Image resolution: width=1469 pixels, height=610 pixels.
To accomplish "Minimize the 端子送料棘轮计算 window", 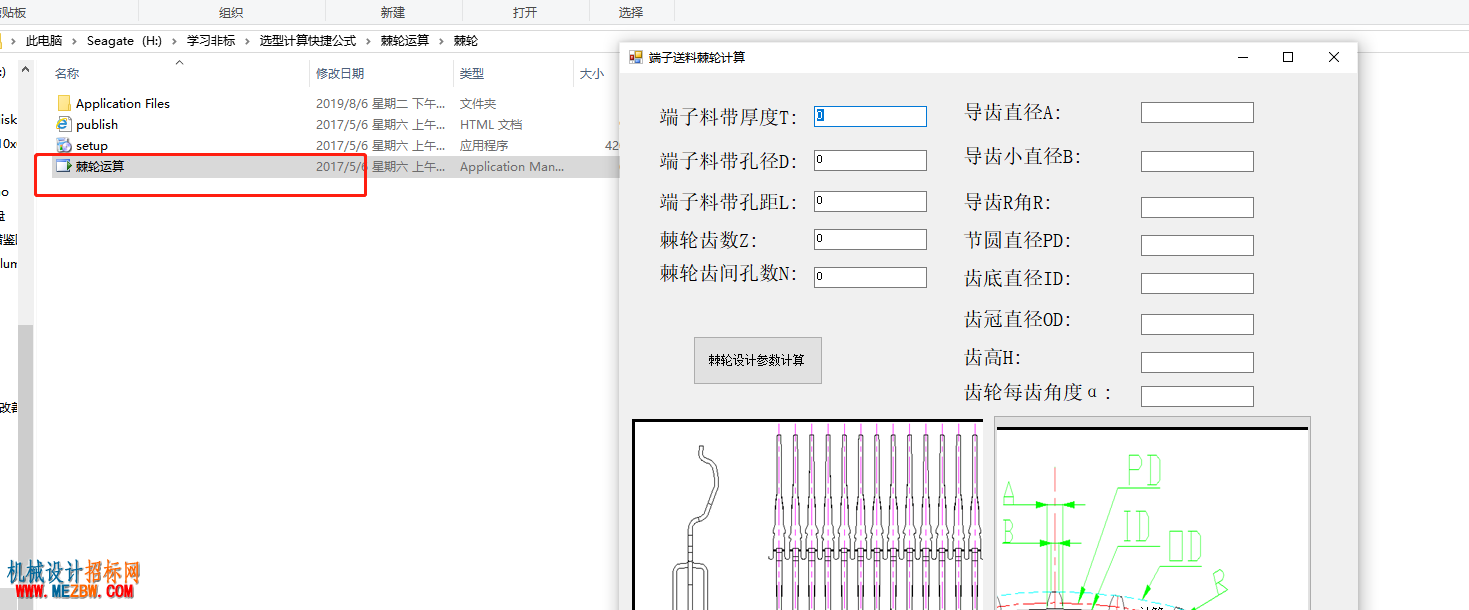I will [x=1243, y=57].
